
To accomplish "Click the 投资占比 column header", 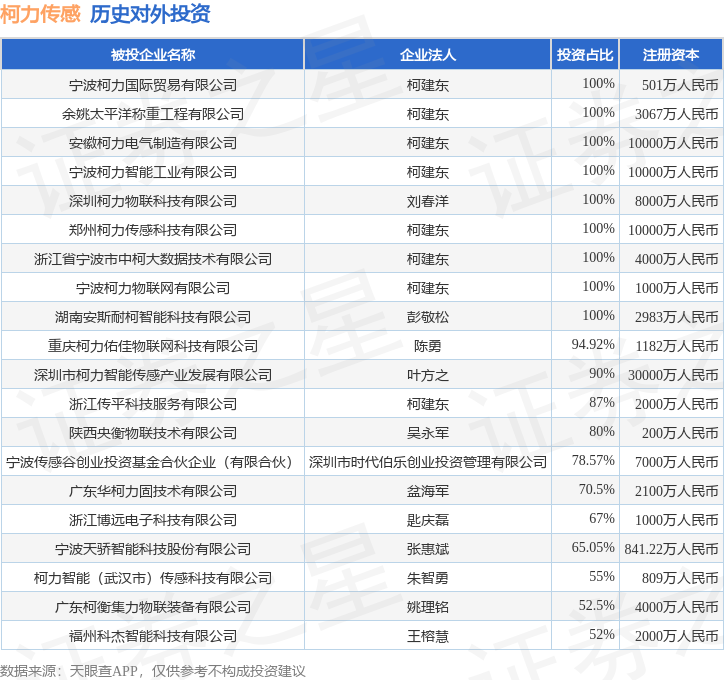I will pos(585,55).
